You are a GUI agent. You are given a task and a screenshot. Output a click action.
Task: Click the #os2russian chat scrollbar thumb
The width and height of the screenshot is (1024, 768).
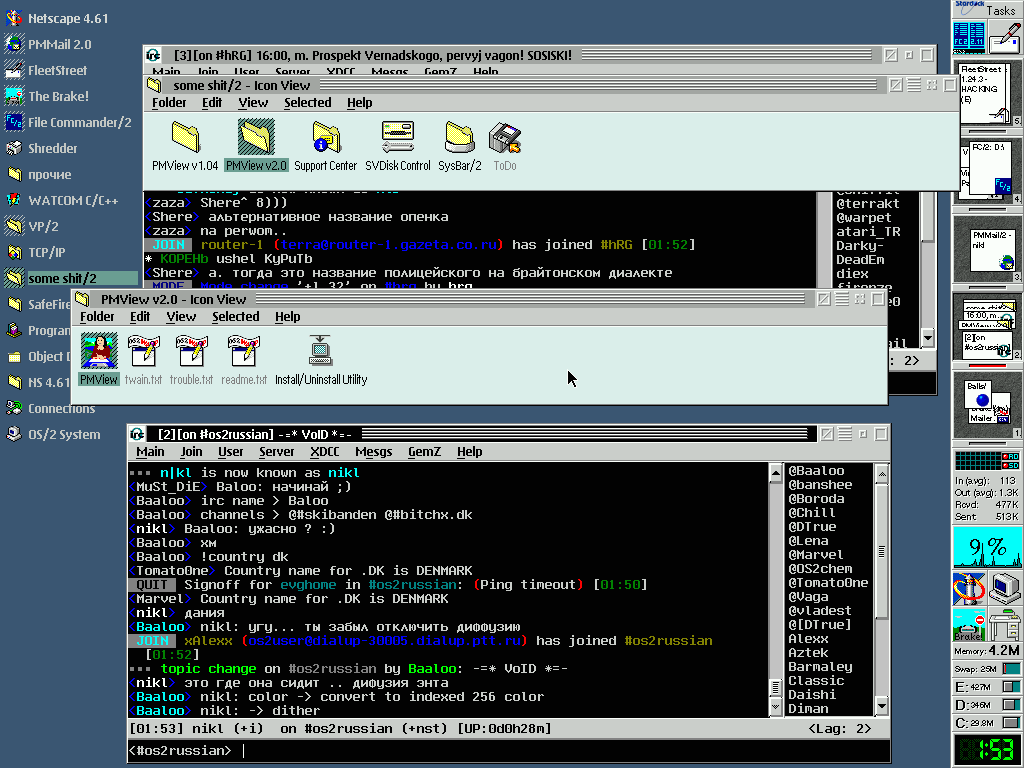click(x=776, y=688)
